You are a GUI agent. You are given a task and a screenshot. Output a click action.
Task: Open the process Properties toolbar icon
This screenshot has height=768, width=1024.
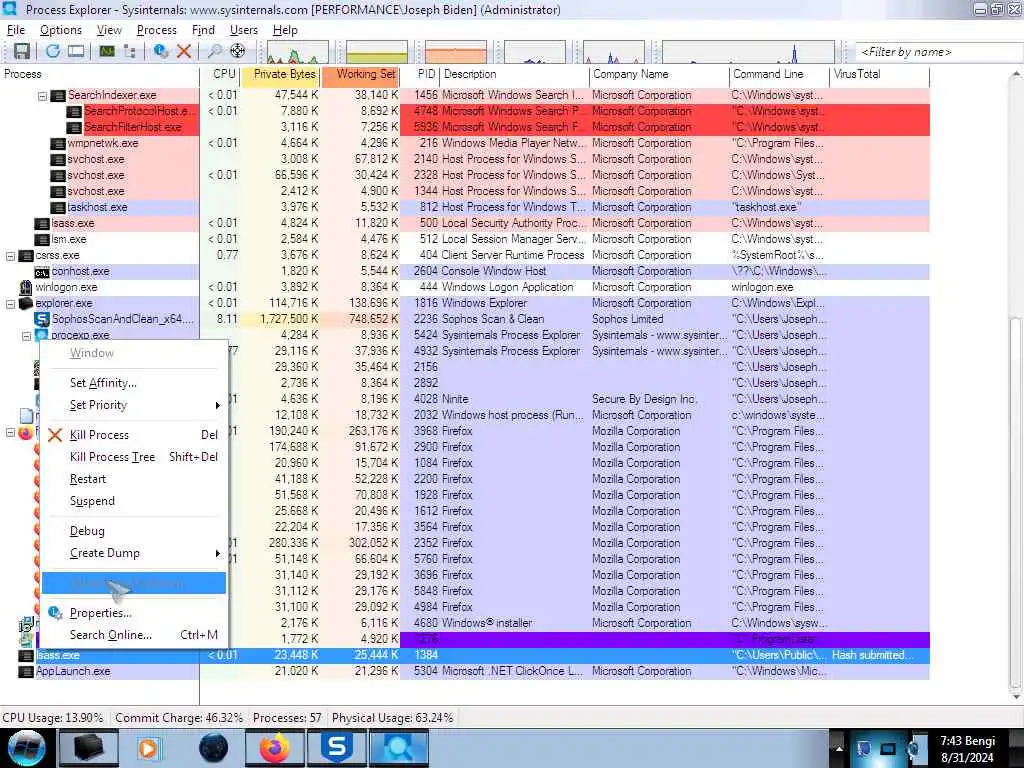click(160, 51)
